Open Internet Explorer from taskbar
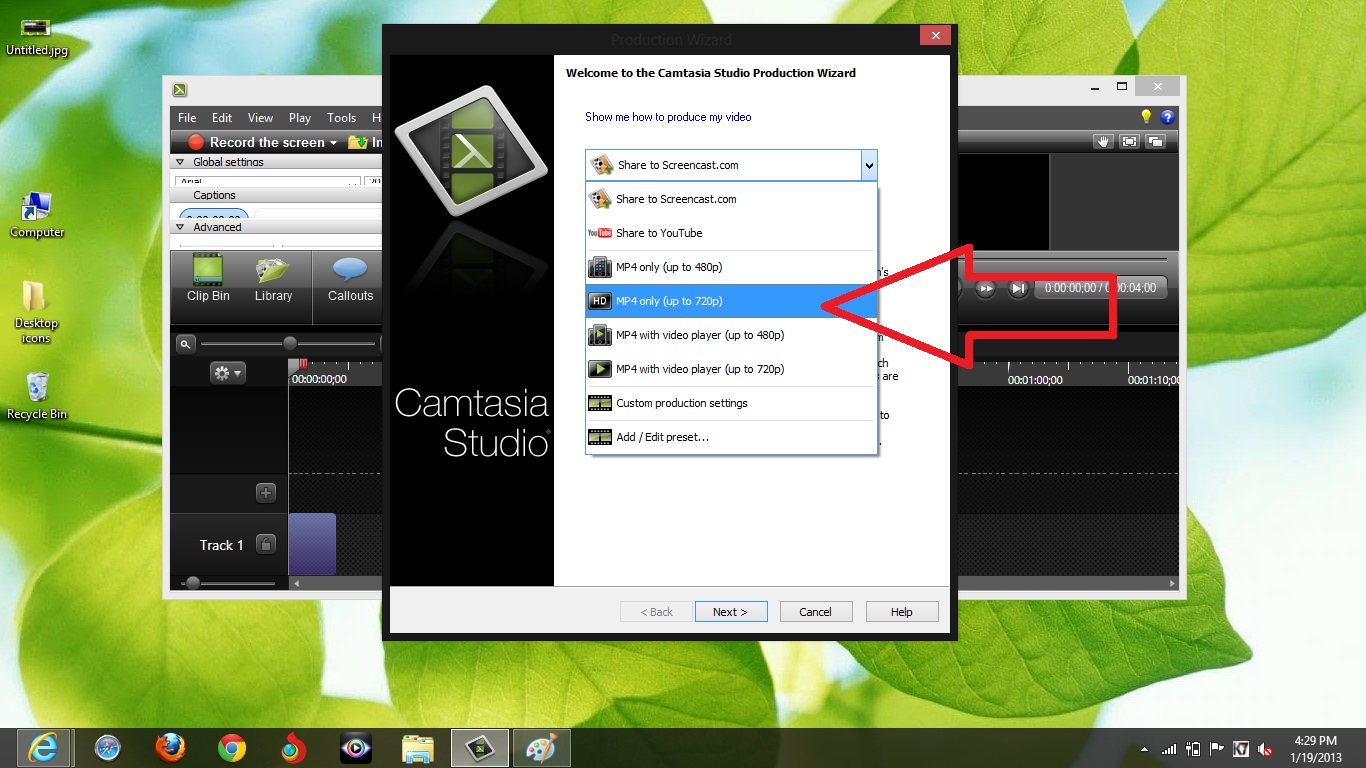 (x=43, y=747)
